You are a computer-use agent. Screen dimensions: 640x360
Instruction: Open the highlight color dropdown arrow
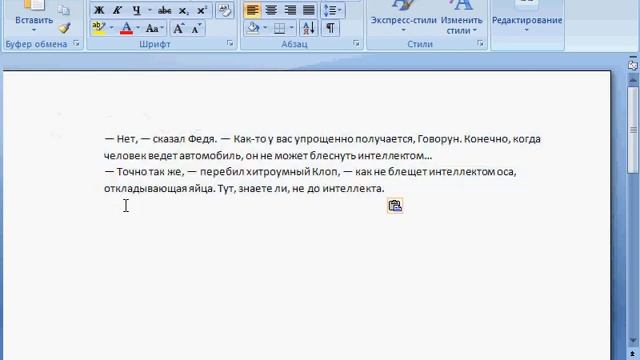111,28
